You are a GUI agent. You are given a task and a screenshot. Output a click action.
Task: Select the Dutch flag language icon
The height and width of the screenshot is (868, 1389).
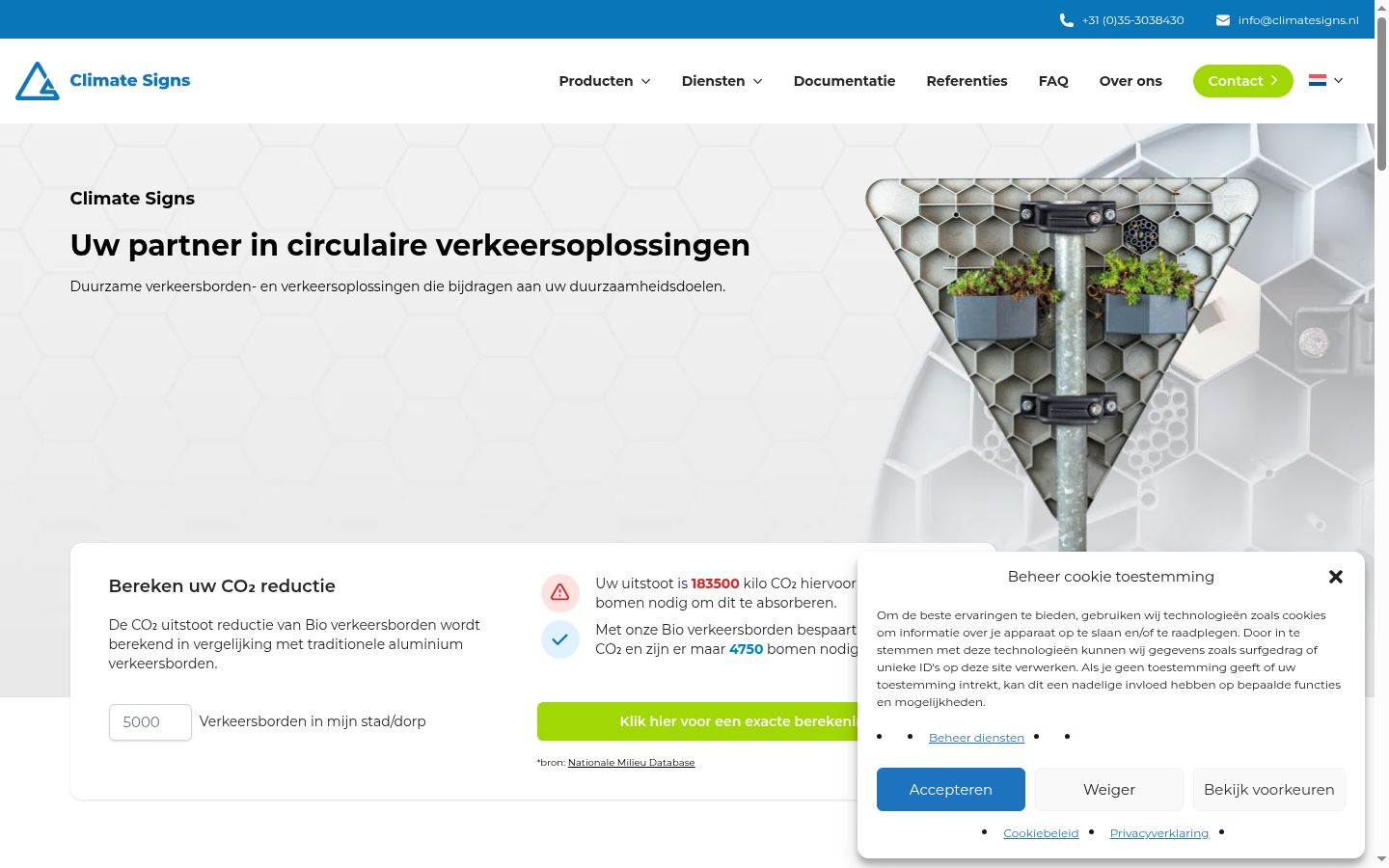(x=1318, y=80)
